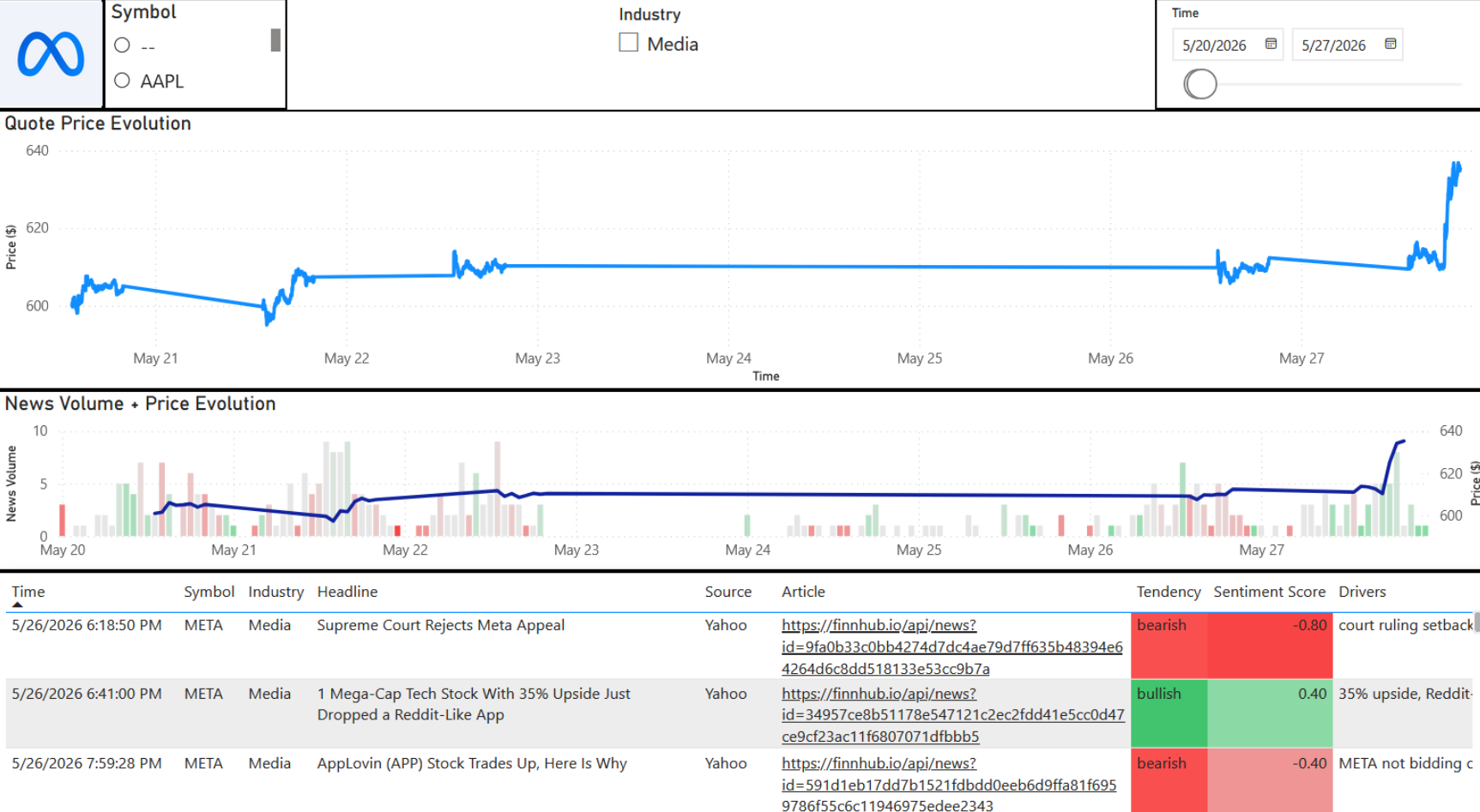Sort table by Headline column header
The width and height of the screenshot is (1480, 812).
click(347, 592)
